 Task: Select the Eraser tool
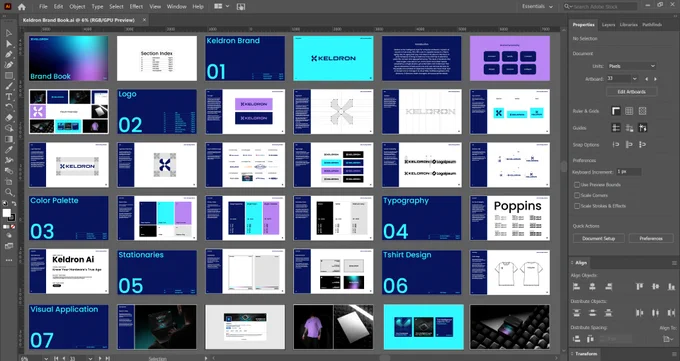[9, 118]
